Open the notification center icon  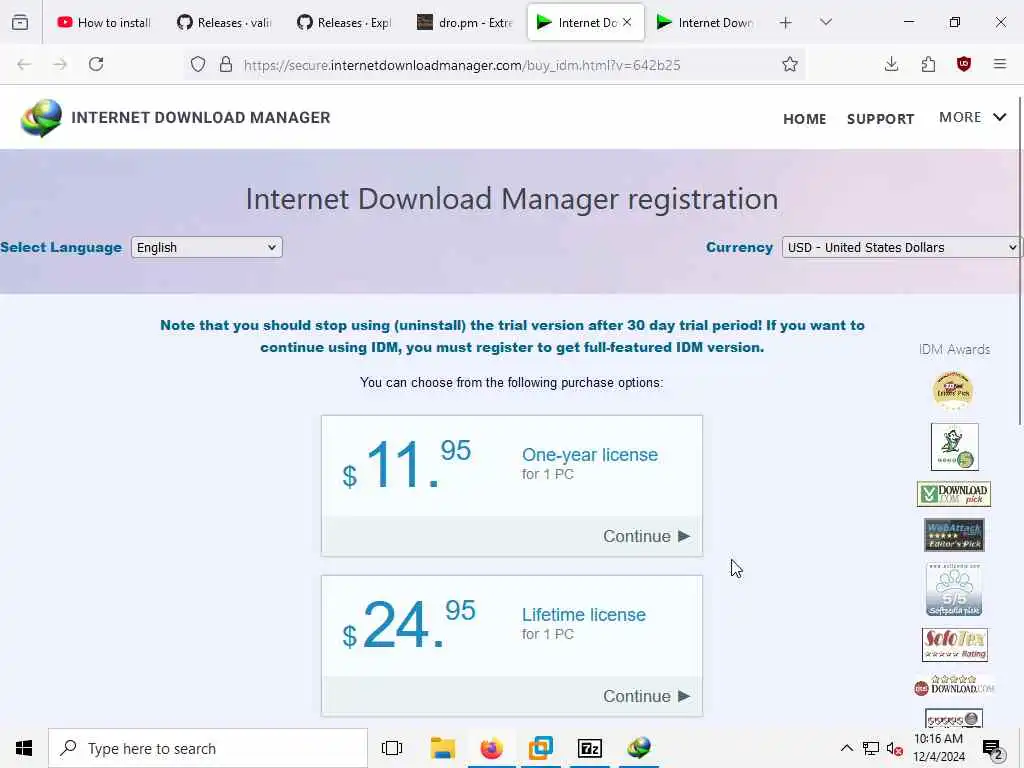tap(992, 750)
